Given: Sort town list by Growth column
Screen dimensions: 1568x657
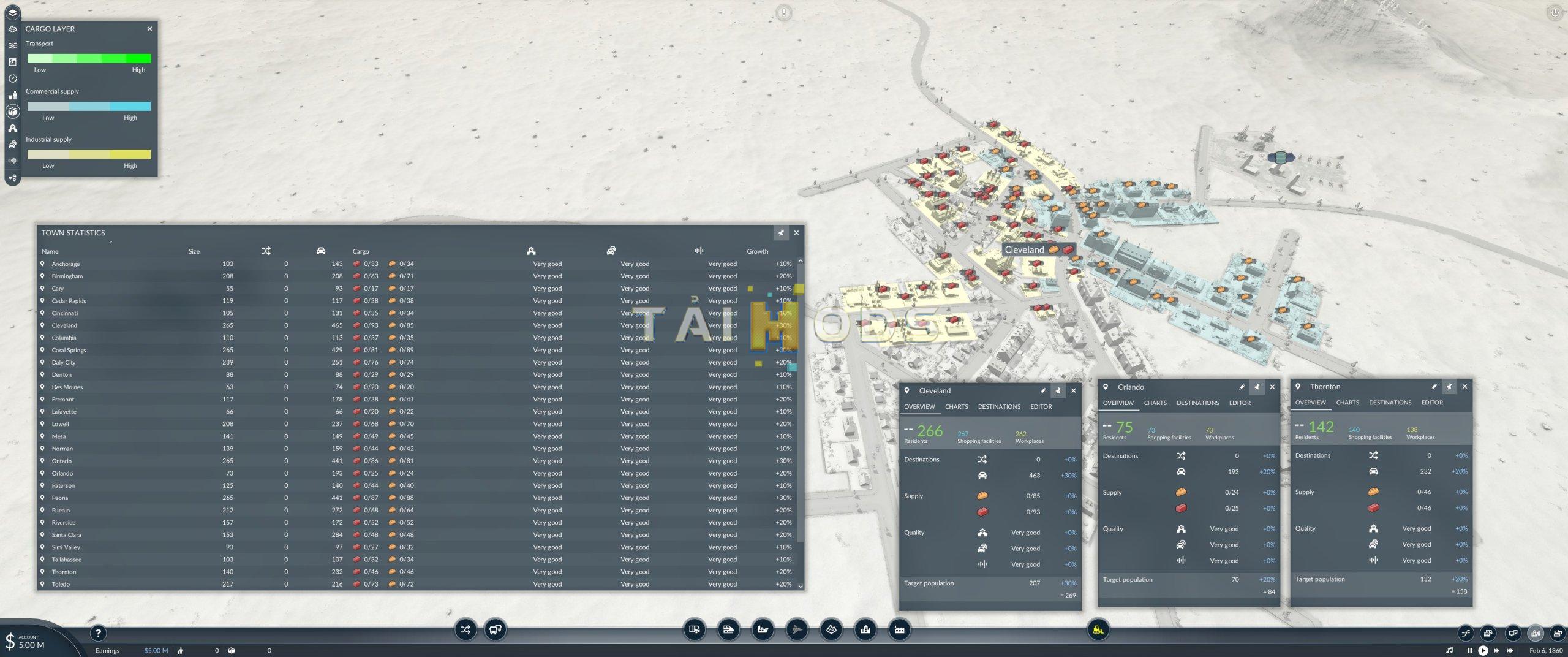Looking at the screenshot, I should tap(757, 251).
